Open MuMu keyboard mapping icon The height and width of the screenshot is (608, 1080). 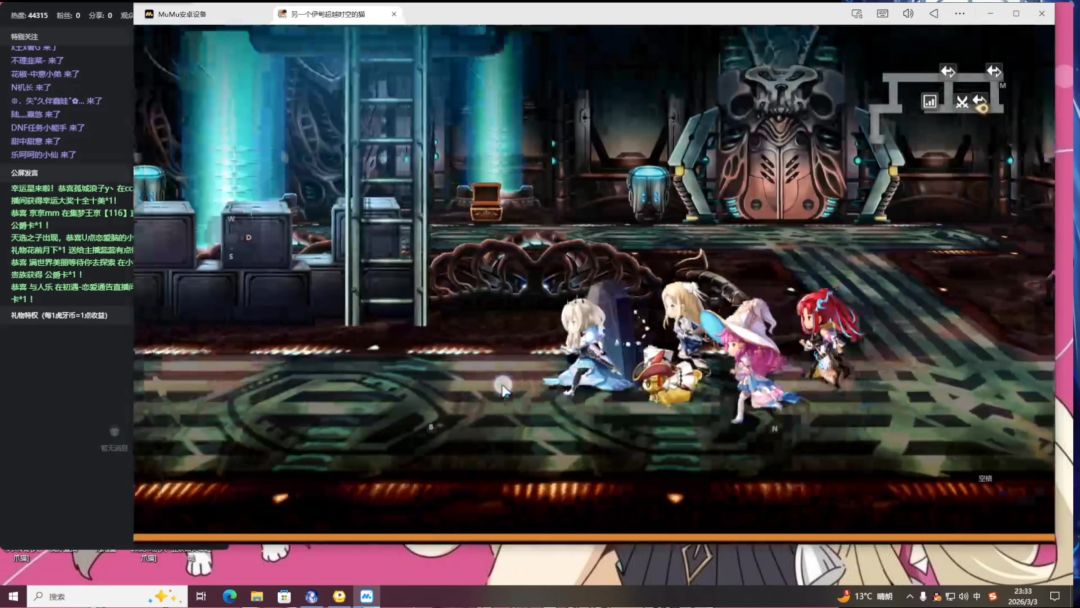coord(882,14)
